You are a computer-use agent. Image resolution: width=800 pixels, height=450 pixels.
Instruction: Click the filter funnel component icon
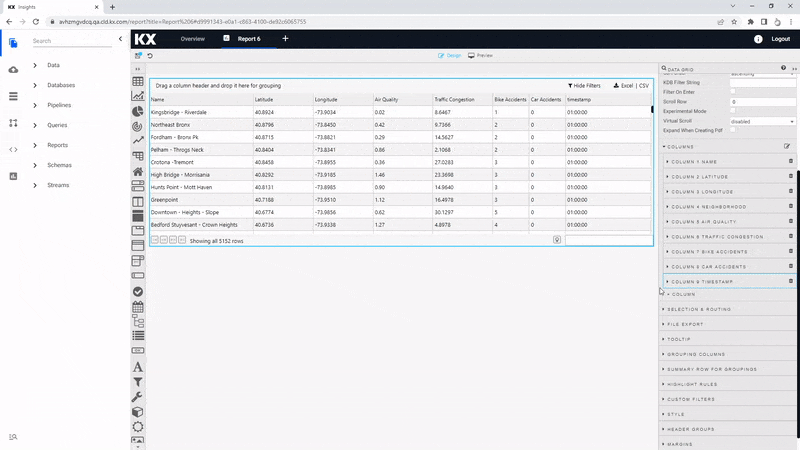coord(138,382)
